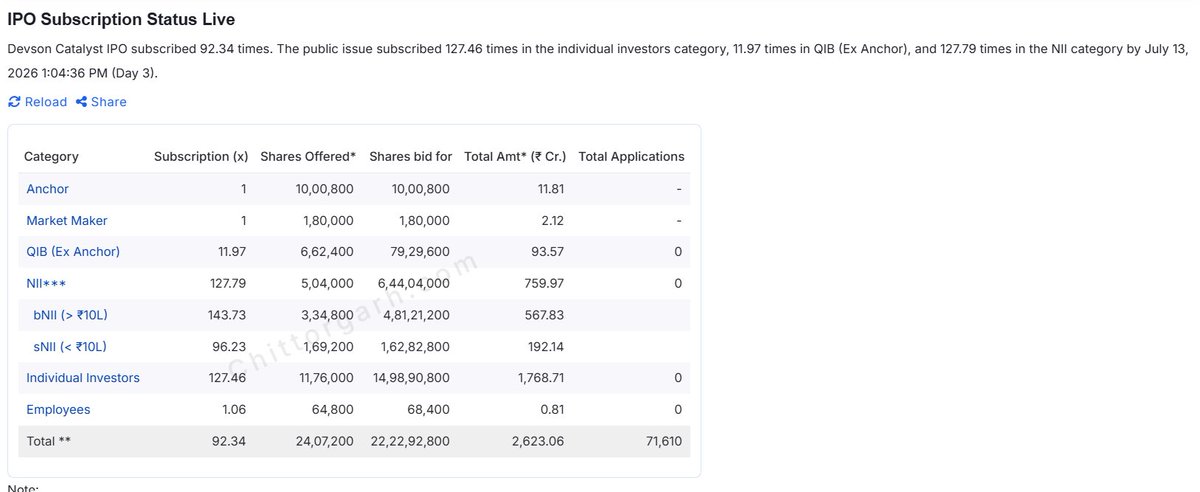Click the 2.12 Market Maker amount
Viewport: 1200px width, 492px height.
tap(553, 220)
